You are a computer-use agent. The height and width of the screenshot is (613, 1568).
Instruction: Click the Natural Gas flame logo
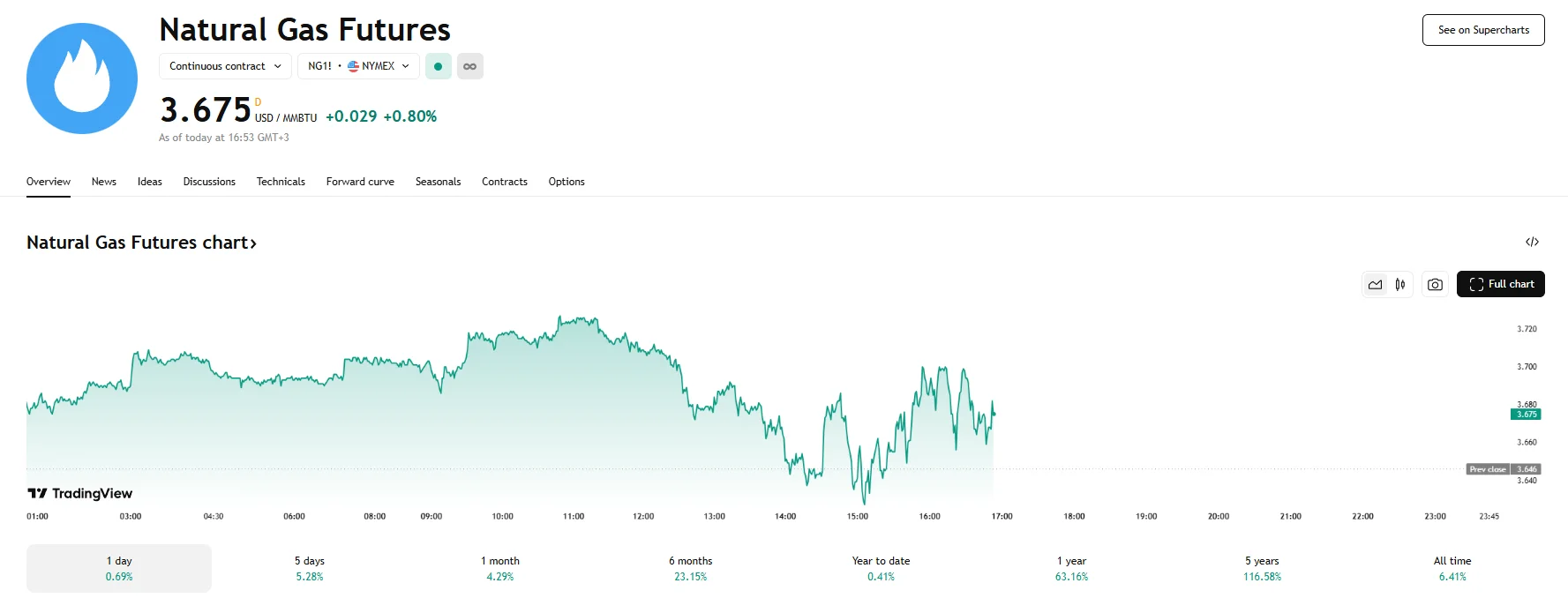pyautogui.click(x=82, y=78)
